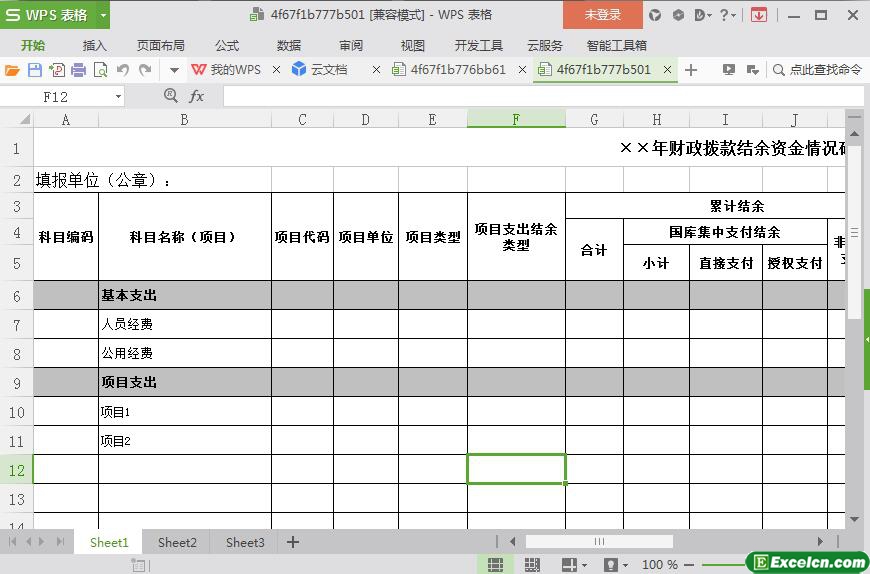The height and width of the screenshot is (574, 870).
Task: Open the 公式 ribbon tab
Action: tap(227, 45)
